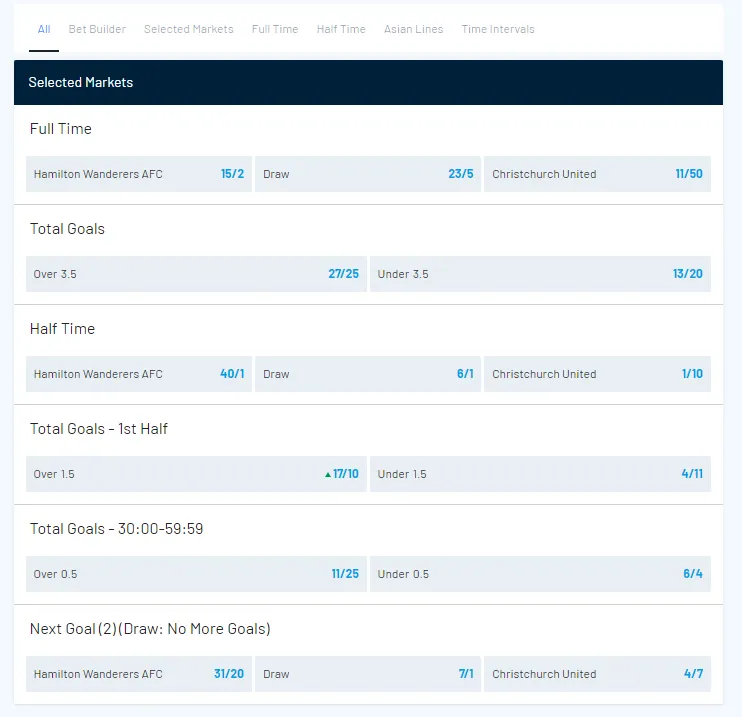Pick Hamilton Wanderers Half Time 40/1
Image resolution: width=742 pixels, height=717 pixels.
(x=139, y=374)
